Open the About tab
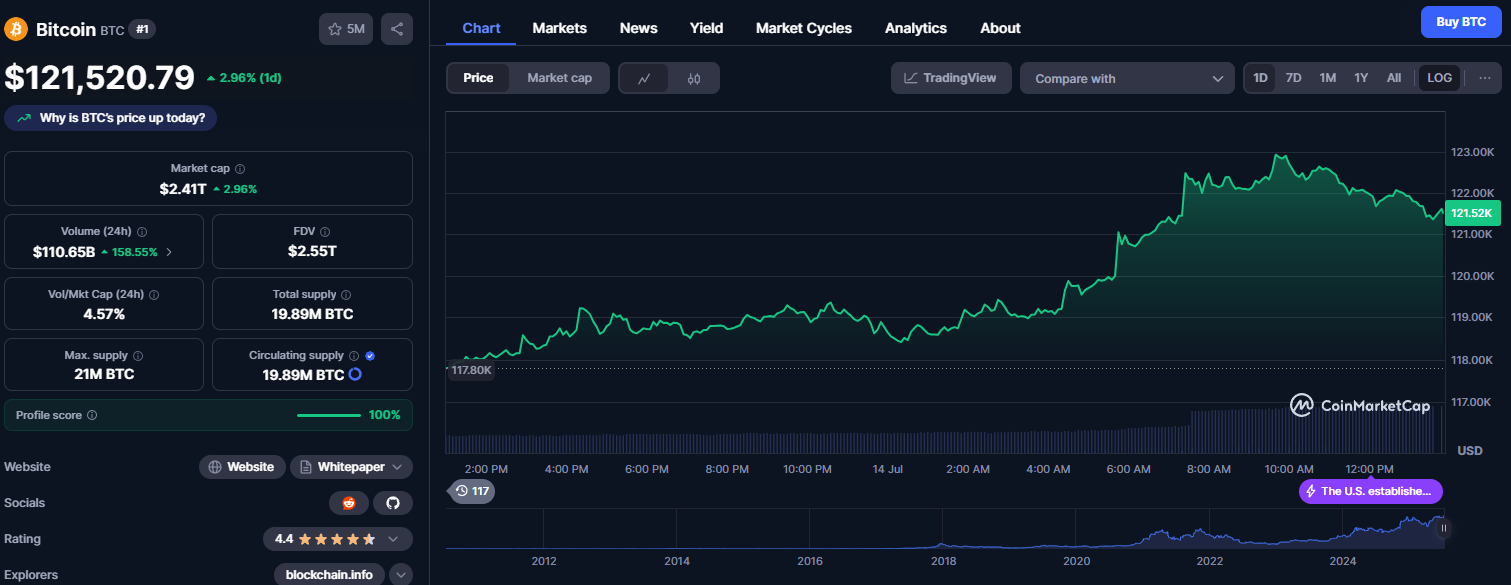 [x=1000, y=28]
